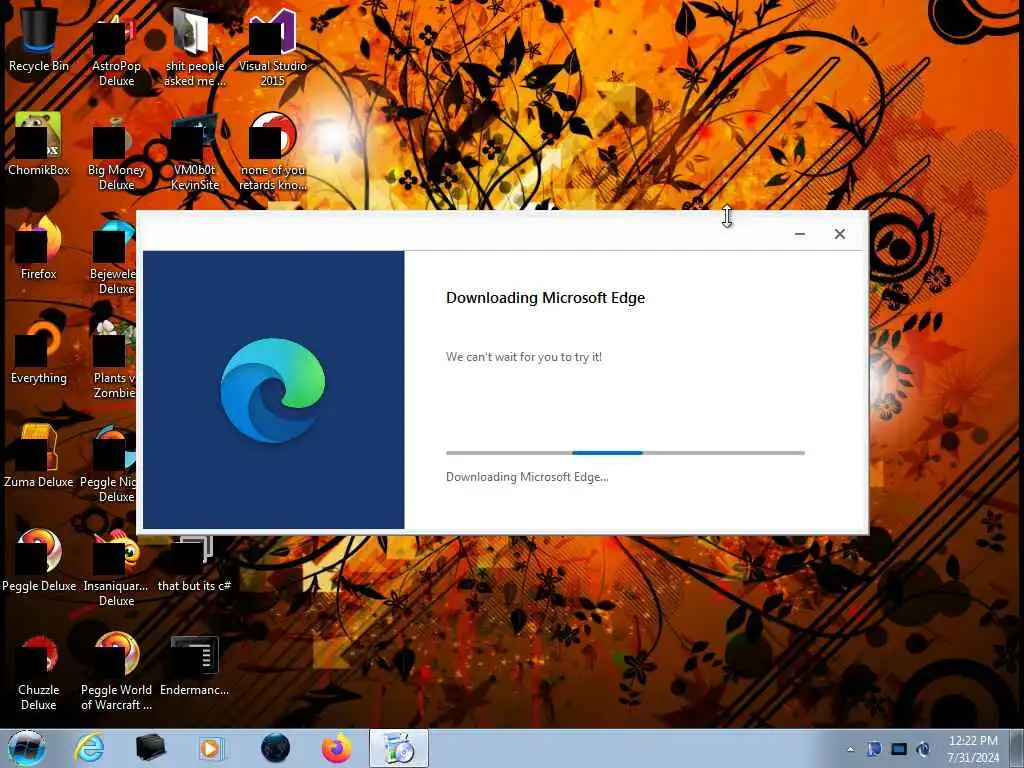
Task: Click the 'Downloading Microsoft Edge...' status text
Action: click(x=527, y=477)
